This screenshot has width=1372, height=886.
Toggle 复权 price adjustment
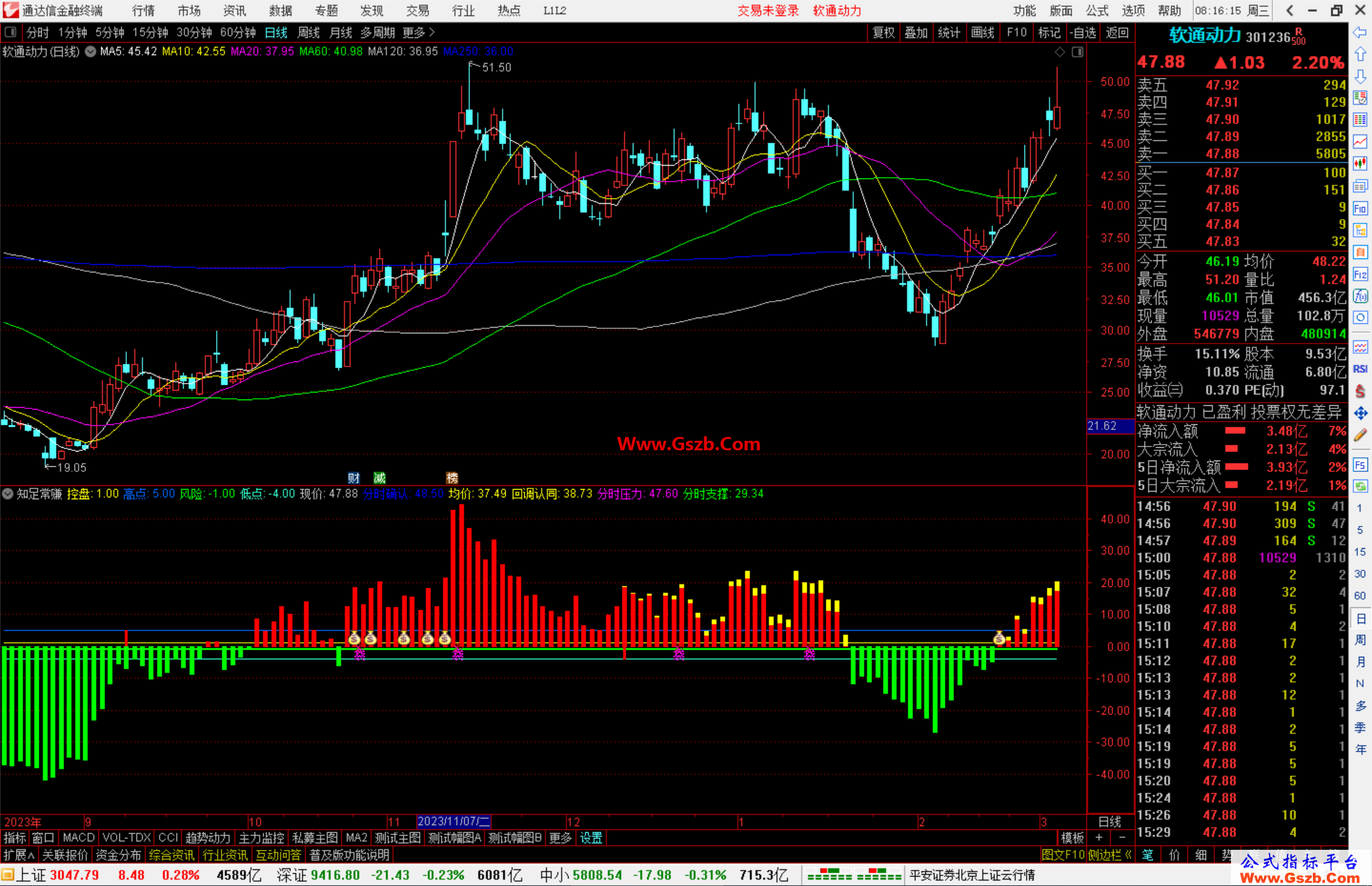coord(884,32)
